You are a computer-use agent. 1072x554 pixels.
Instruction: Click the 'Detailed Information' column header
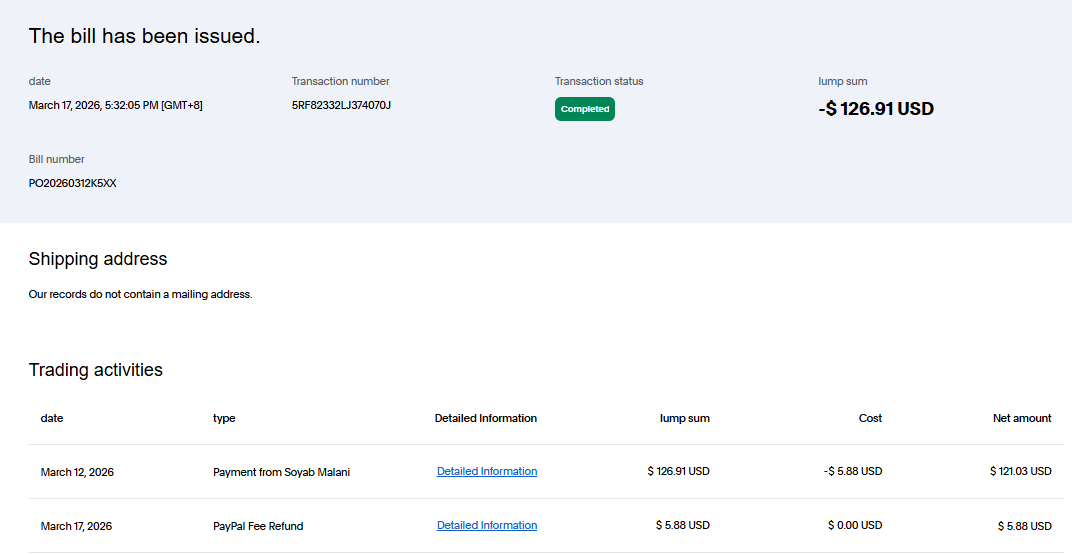485,418
